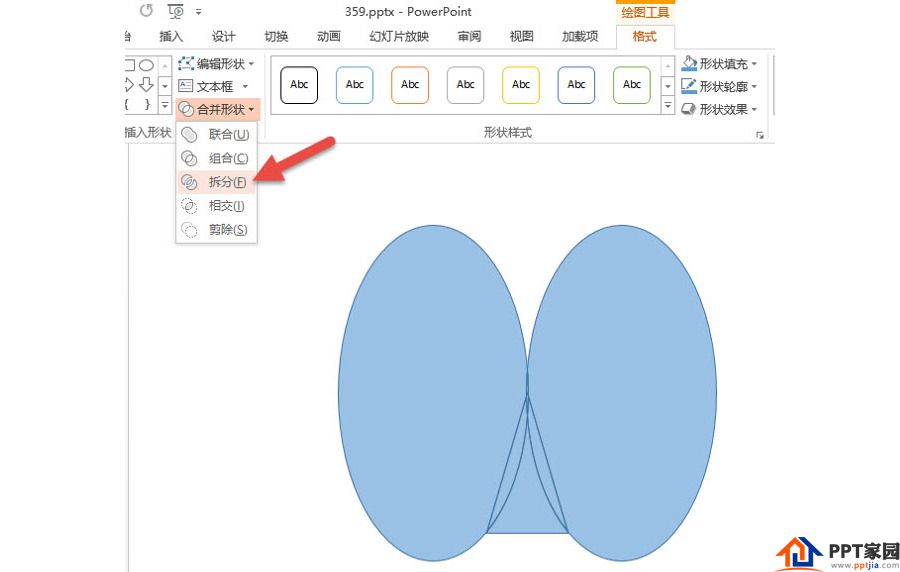
Task: Select the Split (拆分) merge option
Action: [x=216, y=182]
